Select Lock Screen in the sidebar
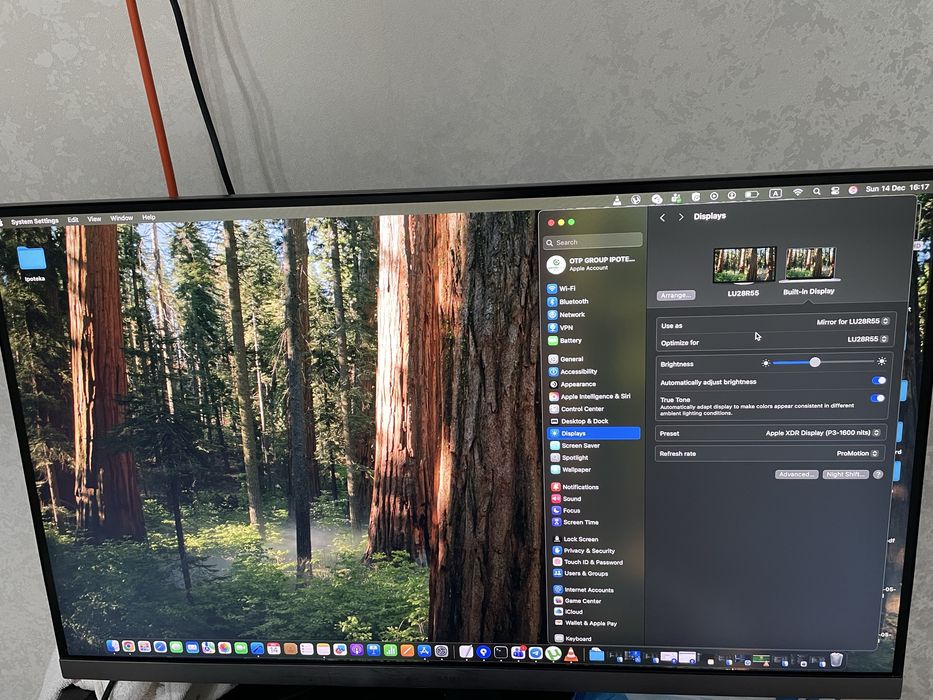 [x=576, y=539]
